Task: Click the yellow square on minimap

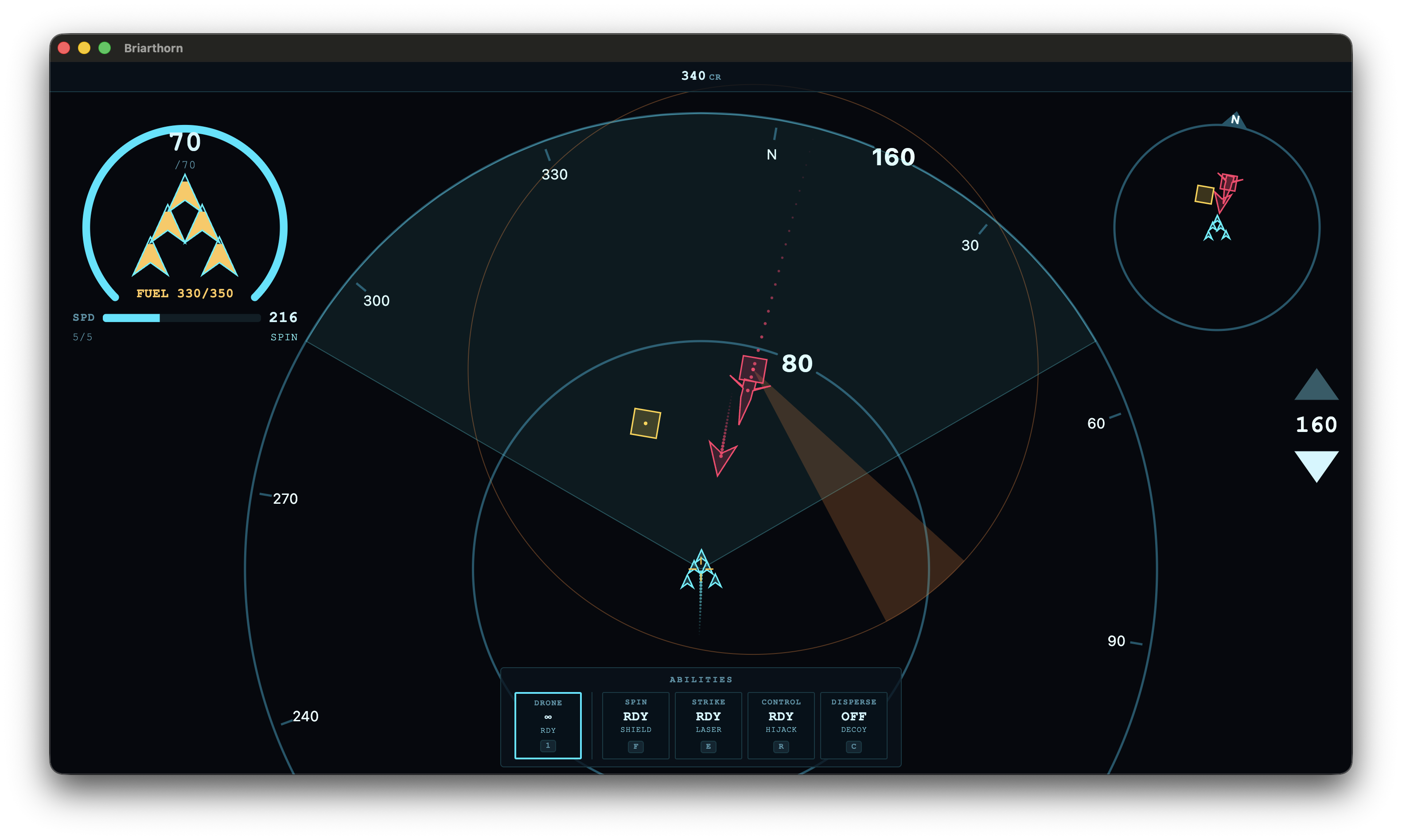Action: coord(1204,194)
